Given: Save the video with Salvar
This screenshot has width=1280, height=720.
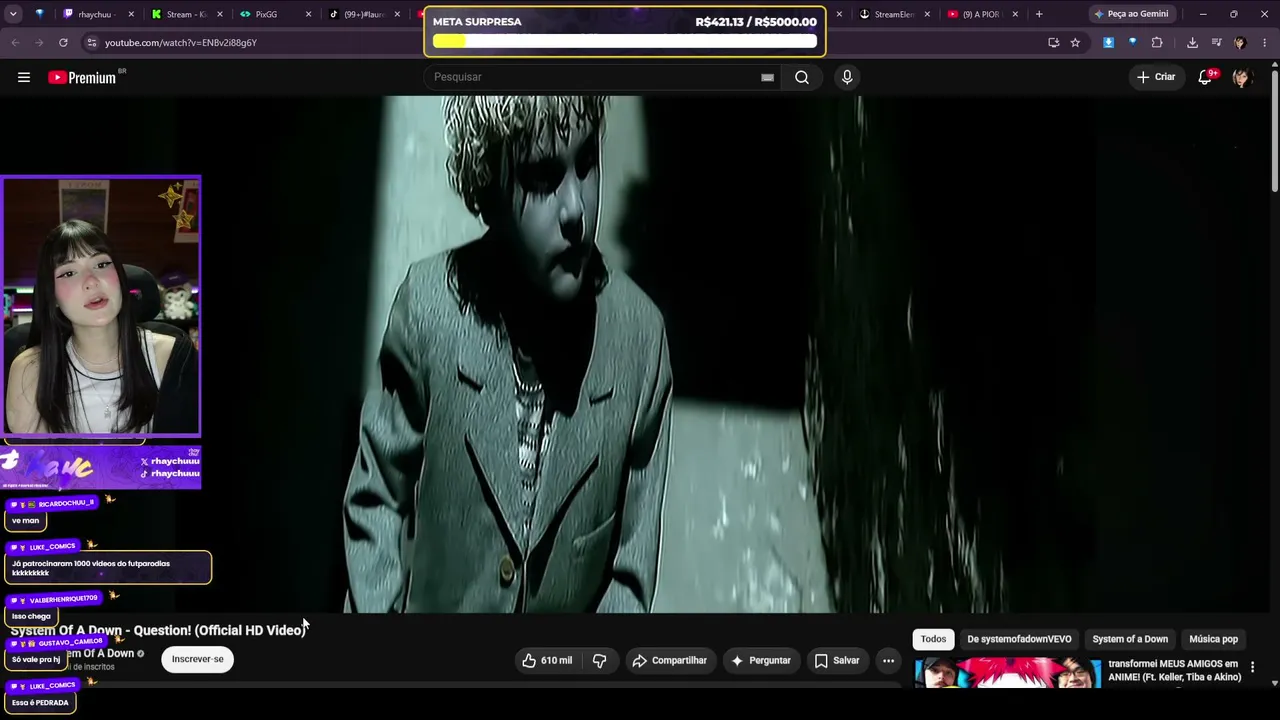Looking at the screenshot, I should (x=837, y=660).
